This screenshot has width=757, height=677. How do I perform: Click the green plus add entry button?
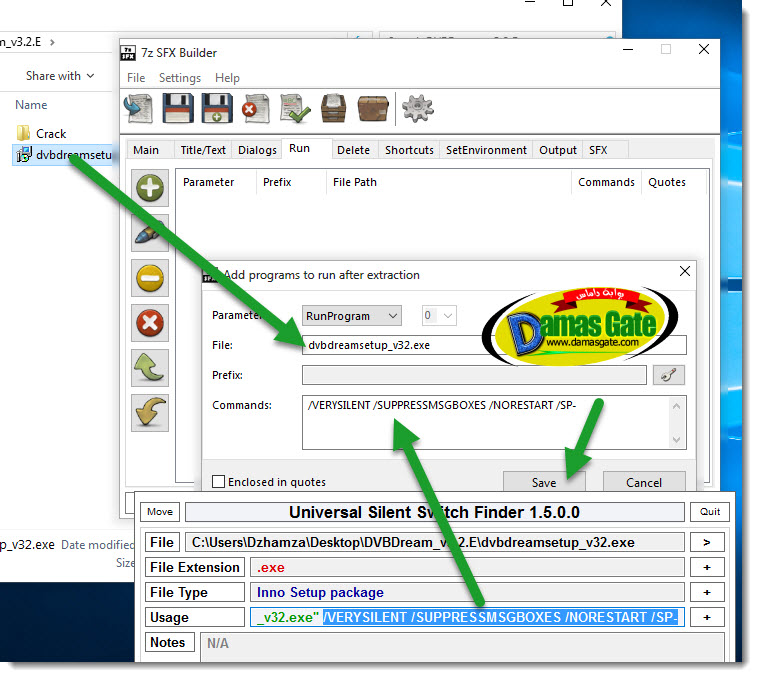click(150, 188)
